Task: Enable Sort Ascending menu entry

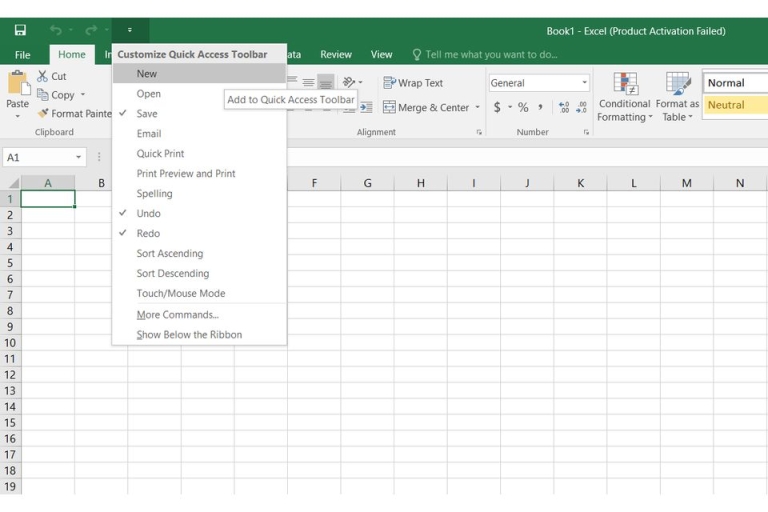Action: point(199,254)
